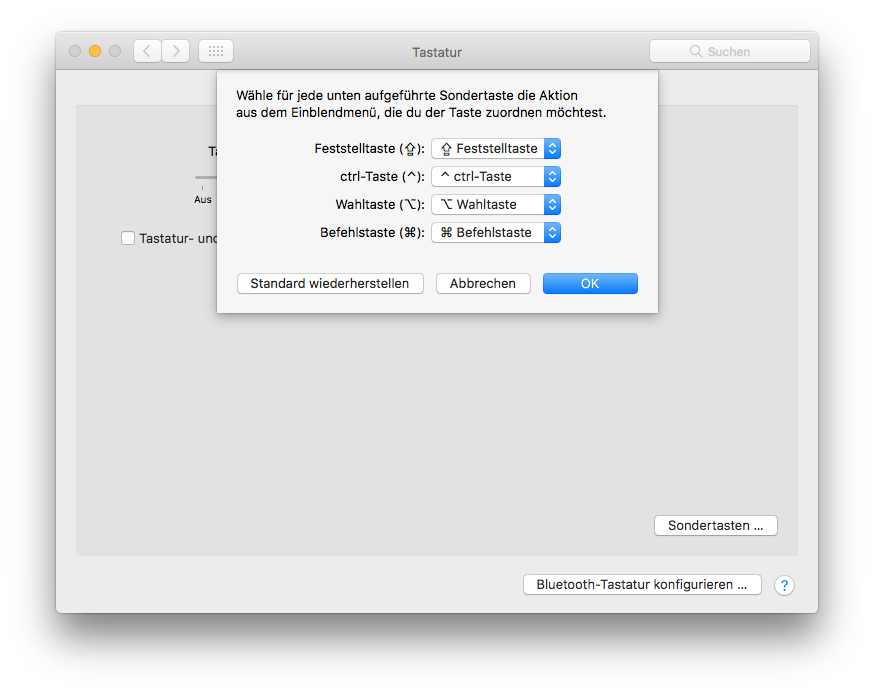This screenshot has height=693, width=874.
Task: Click the Aus slider label
Action: (203, 200)
